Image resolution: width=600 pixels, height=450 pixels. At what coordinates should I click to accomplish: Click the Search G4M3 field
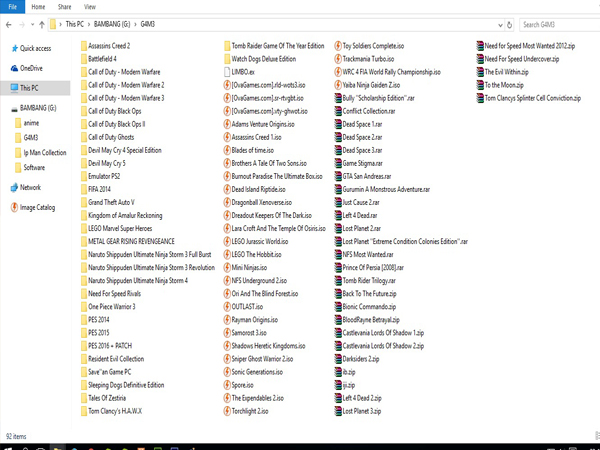click(559, 25)
